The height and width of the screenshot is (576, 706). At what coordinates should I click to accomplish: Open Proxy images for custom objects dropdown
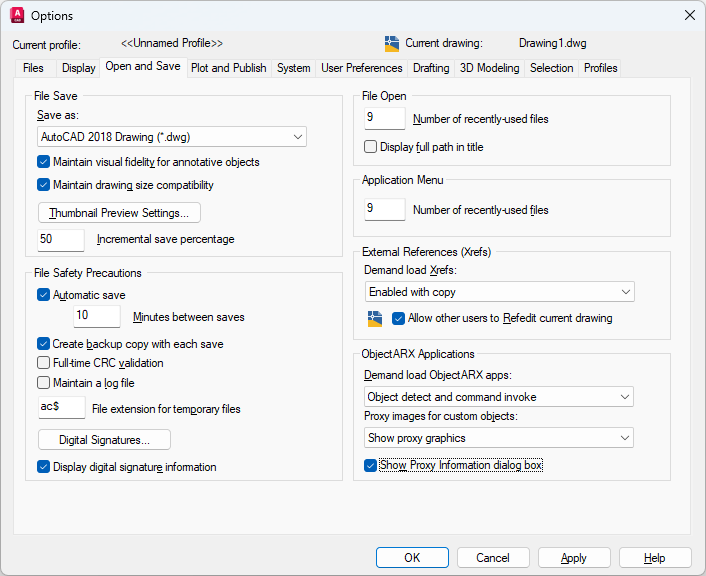pos(499,438)
